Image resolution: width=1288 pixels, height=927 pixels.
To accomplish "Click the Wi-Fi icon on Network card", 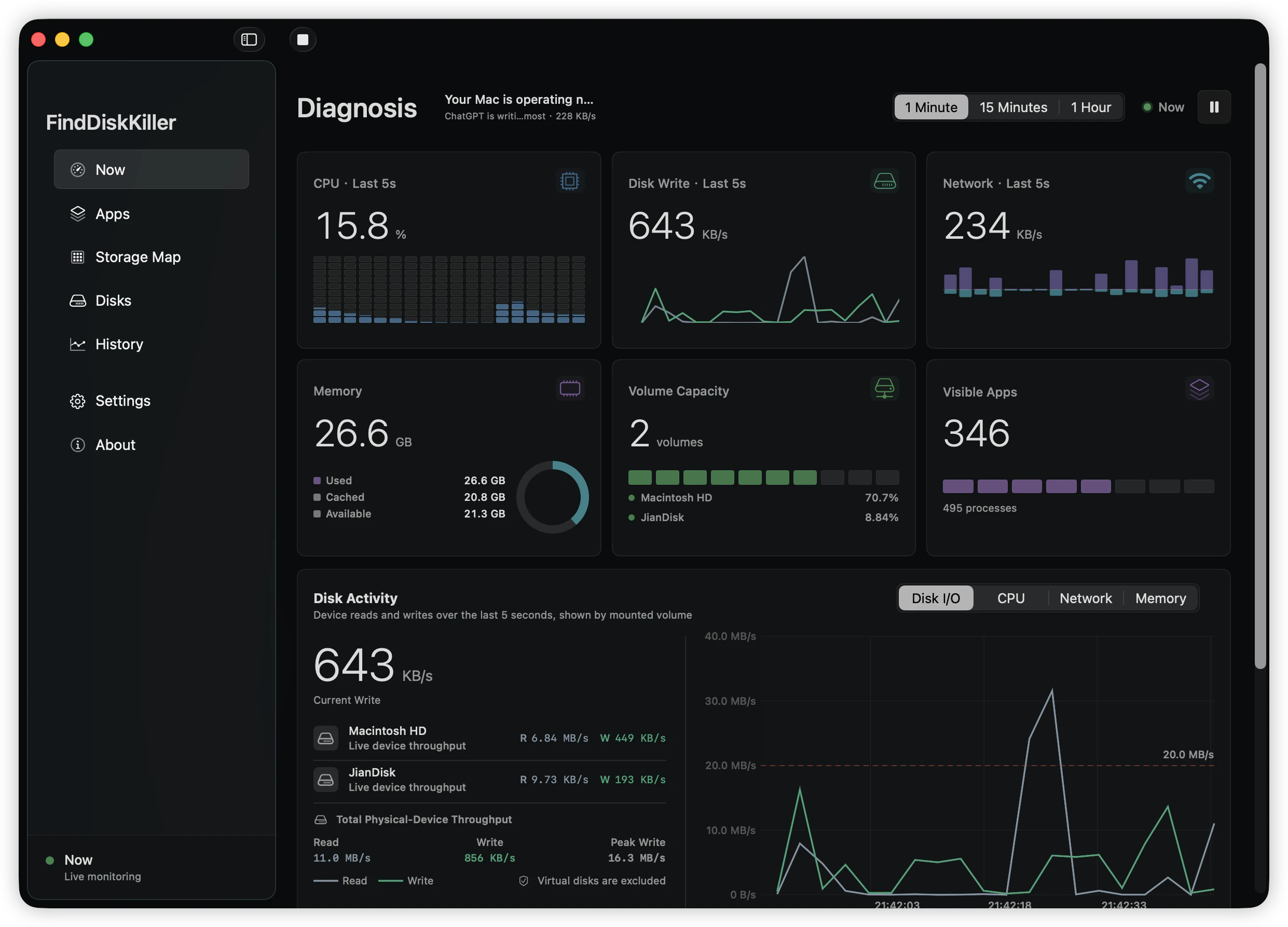I will coord(1199,181).
